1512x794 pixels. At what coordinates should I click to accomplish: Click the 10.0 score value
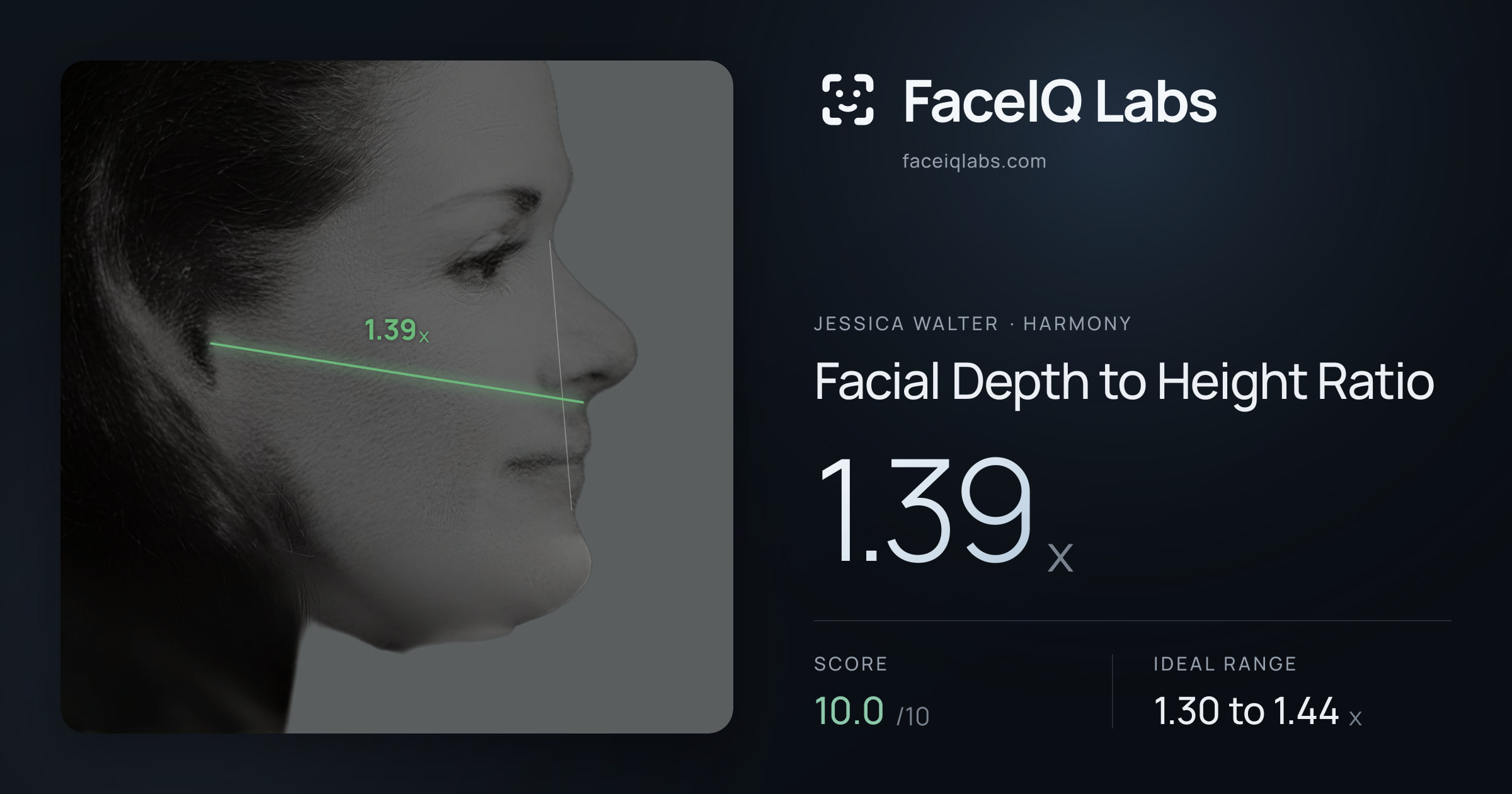click(x=849, y=711)
